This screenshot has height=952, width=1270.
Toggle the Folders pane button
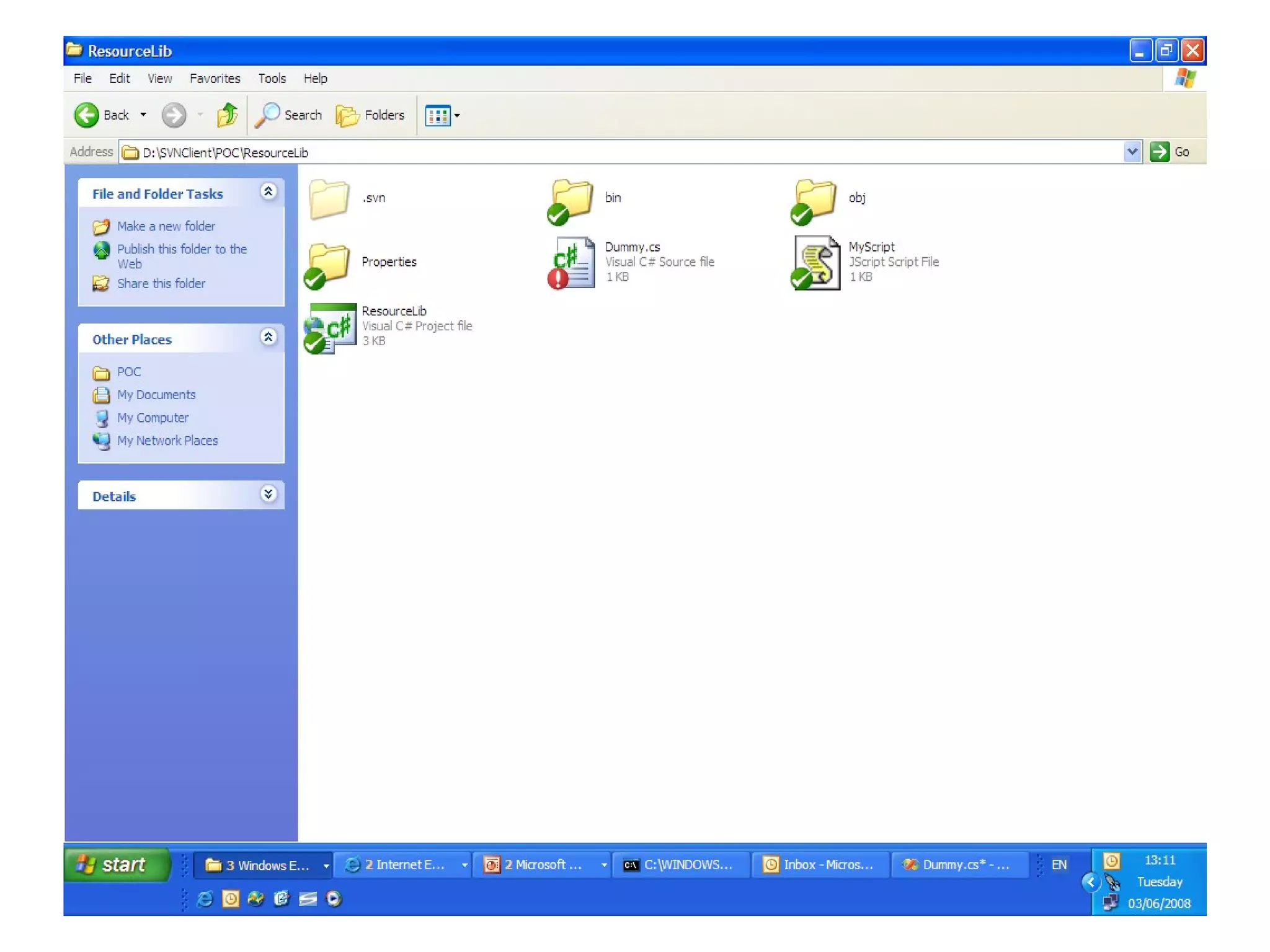tap(371, 115)
